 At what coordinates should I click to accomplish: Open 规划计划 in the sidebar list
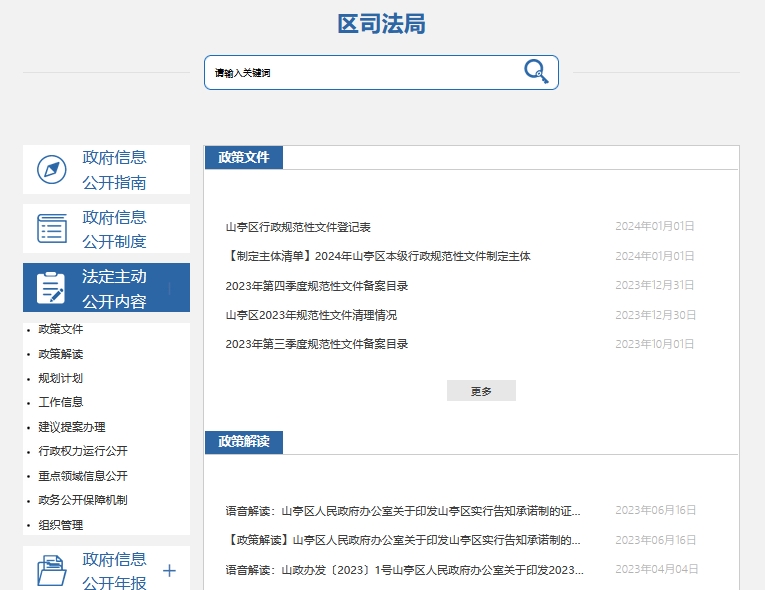coord(60,378)
